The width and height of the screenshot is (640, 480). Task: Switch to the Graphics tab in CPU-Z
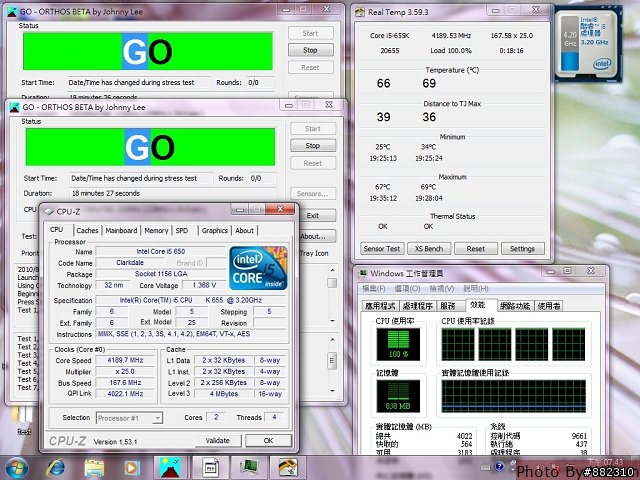pos(215,230)
